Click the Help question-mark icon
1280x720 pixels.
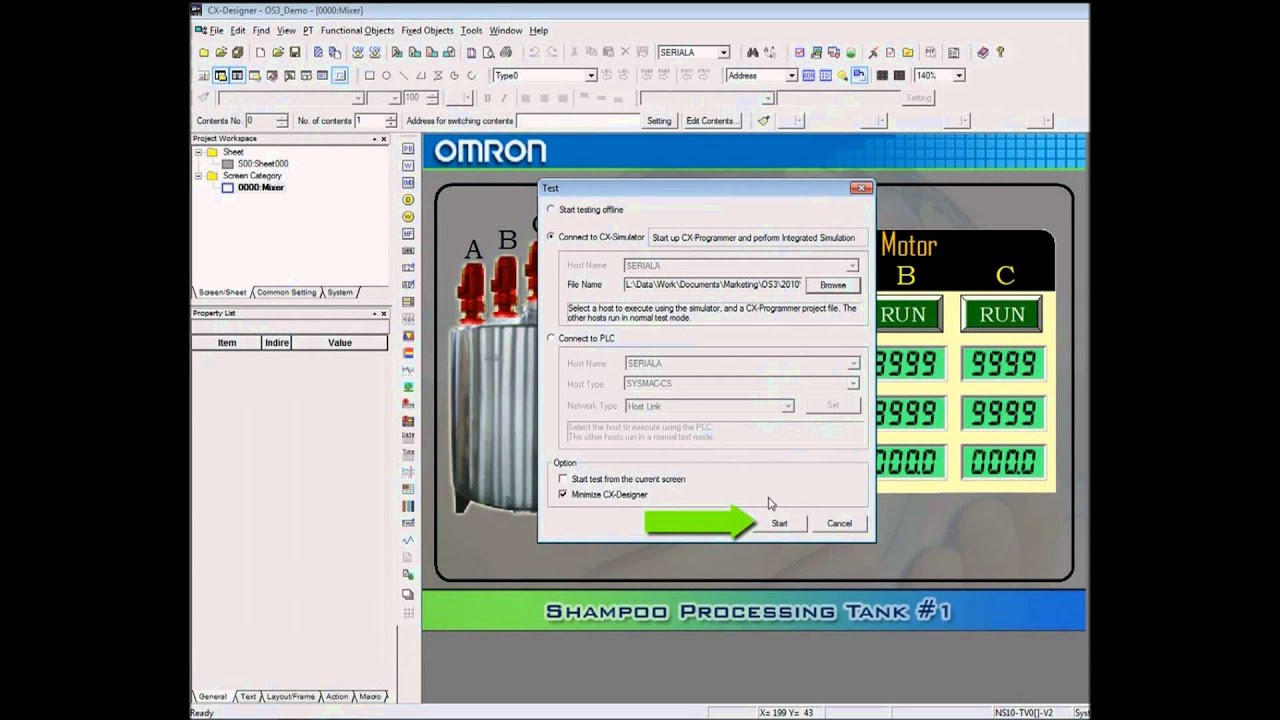(1000, 52)
